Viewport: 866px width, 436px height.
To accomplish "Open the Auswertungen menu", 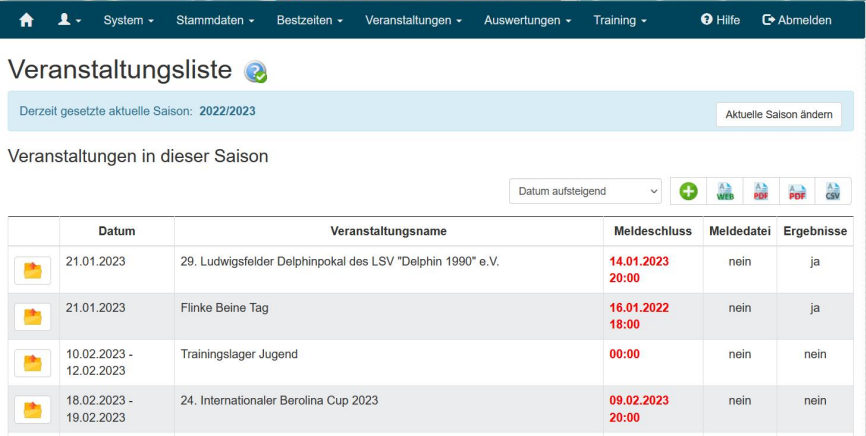I will coord(527,20).
